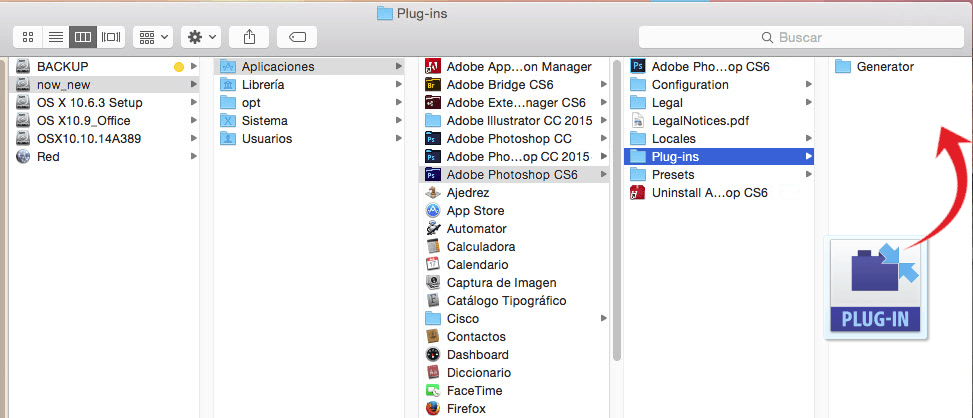Click the Librería folder icon
973x418 pixels.
pos(228,84)
